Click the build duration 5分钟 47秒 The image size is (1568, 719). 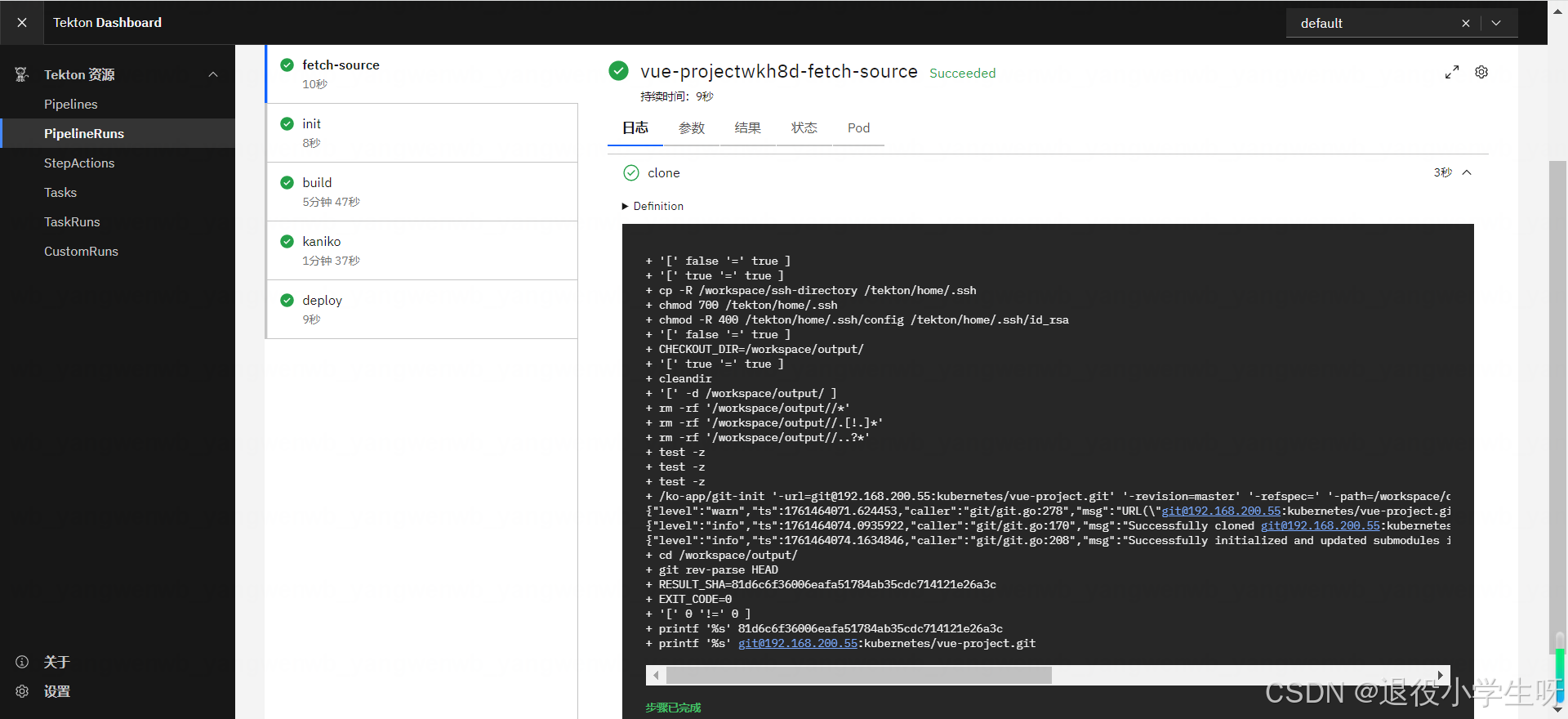pyautogui.click(x=331, y=202)
